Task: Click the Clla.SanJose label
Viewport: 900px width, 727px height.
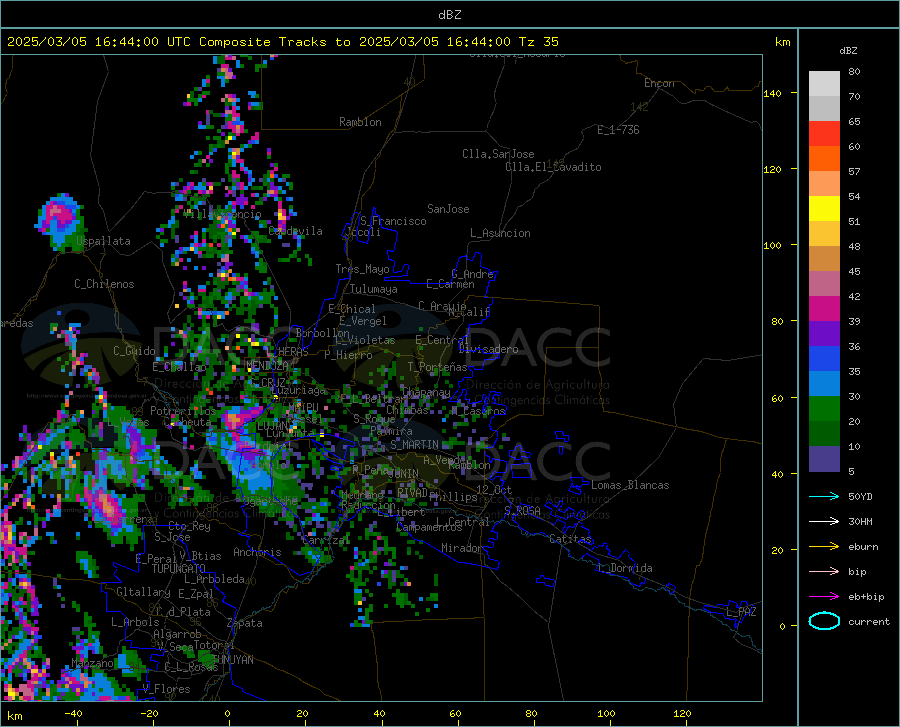Action: click(x=498, y=154)
